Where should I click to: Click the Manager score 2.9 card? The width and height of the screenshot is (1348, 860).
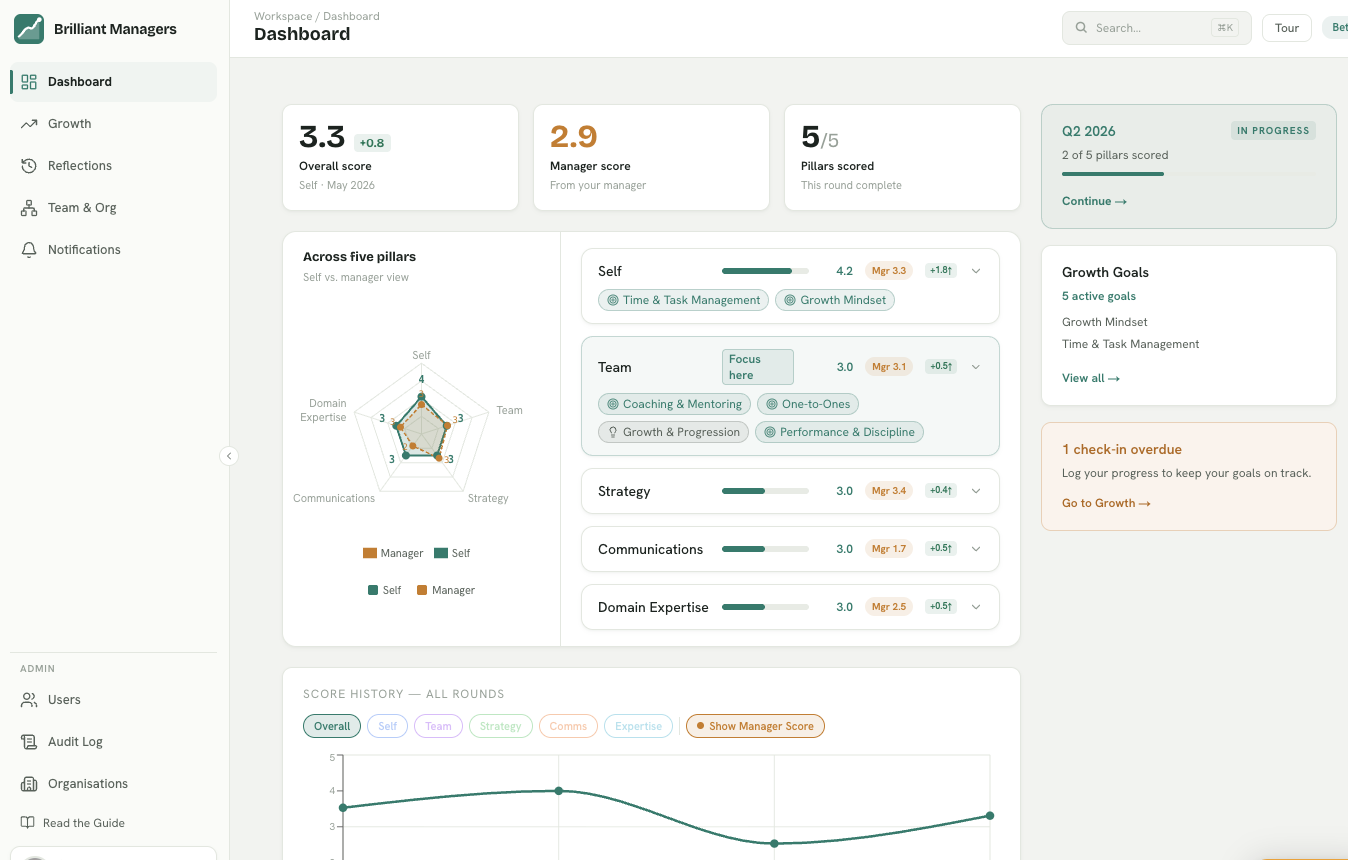pos(652,158)
